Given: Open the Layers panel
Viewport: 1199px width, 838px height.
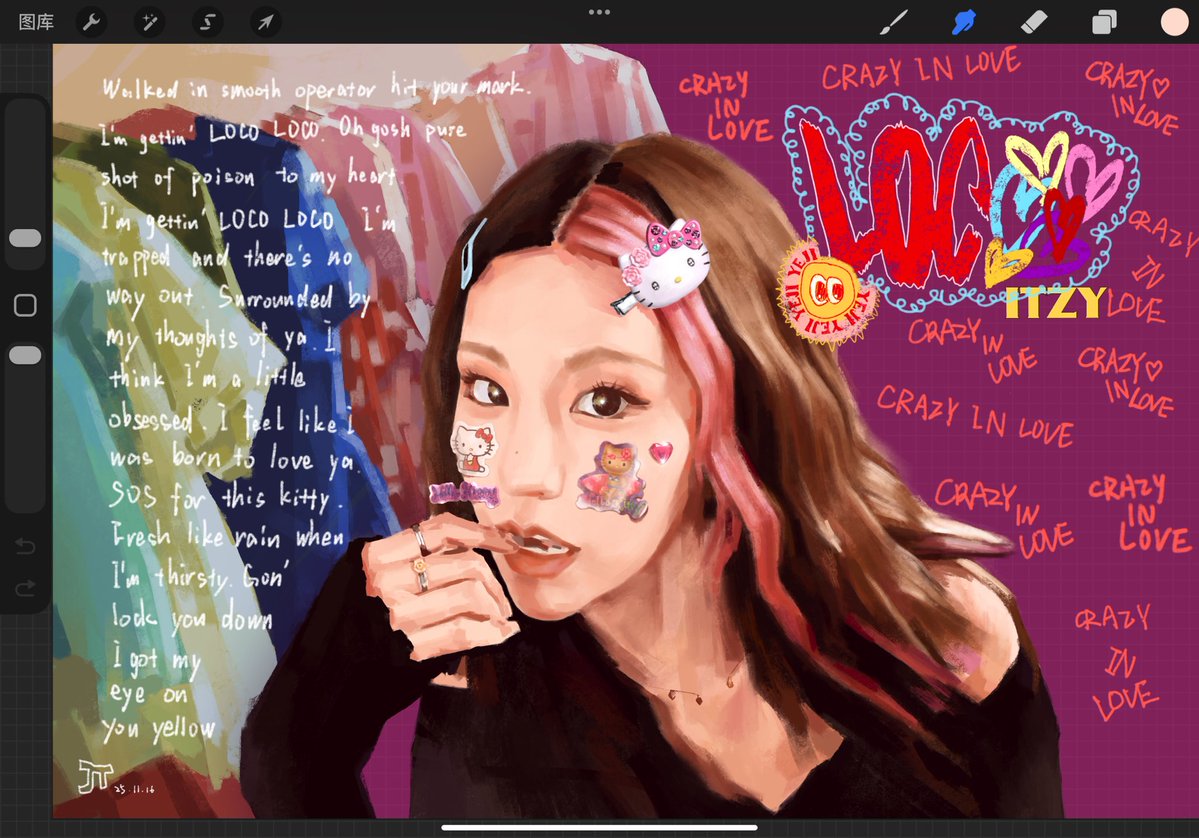Looking at the screenshot, I should coord(1104,22).
